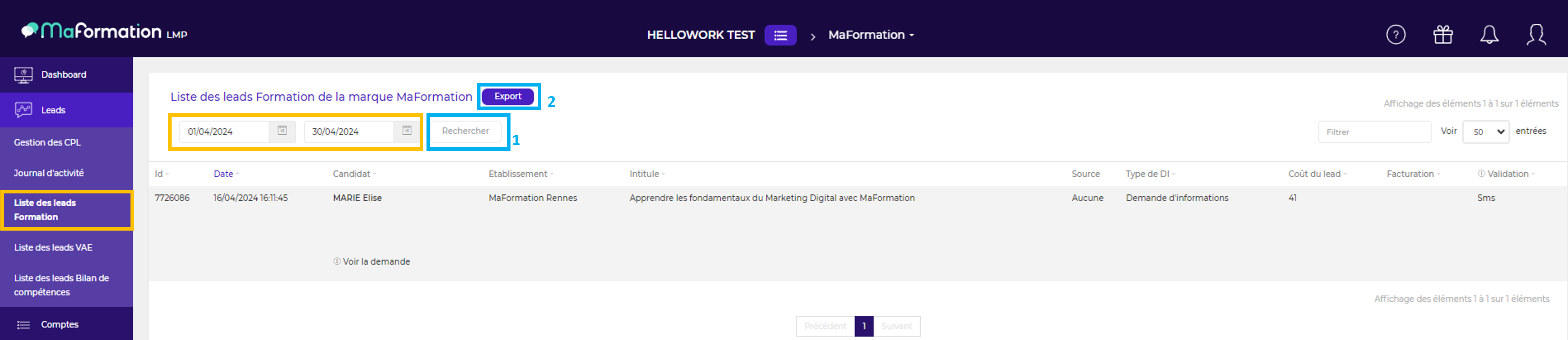Image resolution: width=1568 pixels, height=340 pixels.
Task: Click the purple list menu icon
Action: (x=780, y=35)
